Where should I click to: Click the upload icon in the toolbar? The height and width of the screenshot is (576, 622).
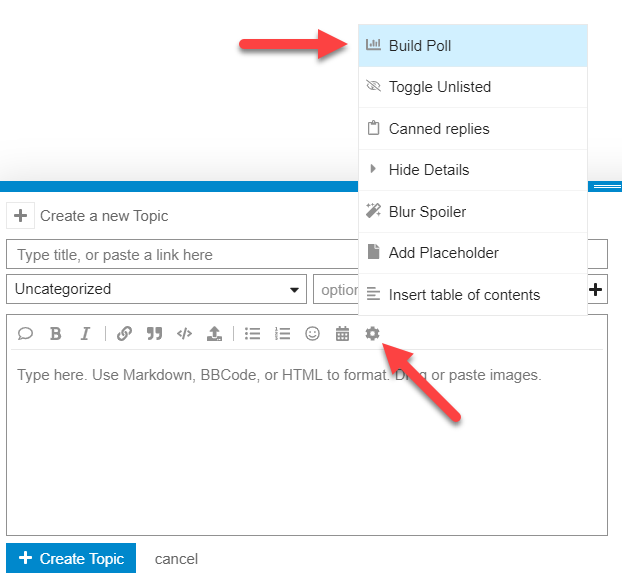pyautogui.click(x=214, y=334)
